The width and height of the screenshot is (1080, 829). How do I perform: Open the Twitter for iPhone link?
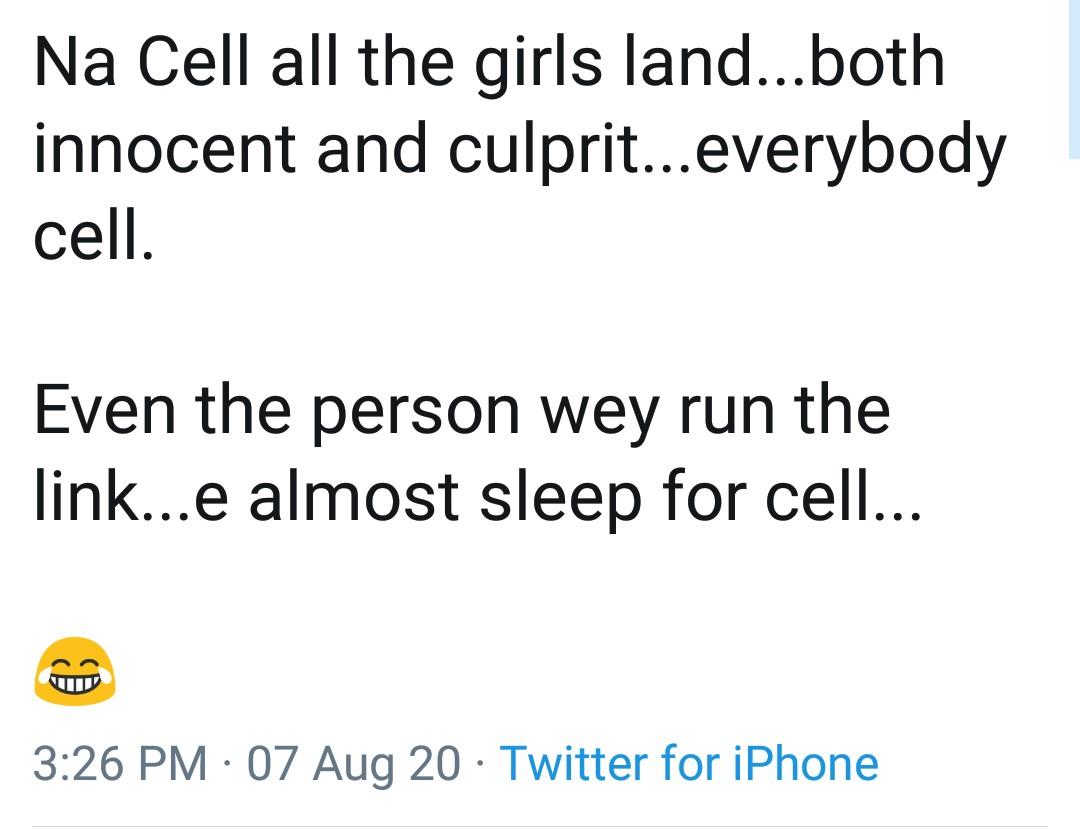(x=688, y=764)
